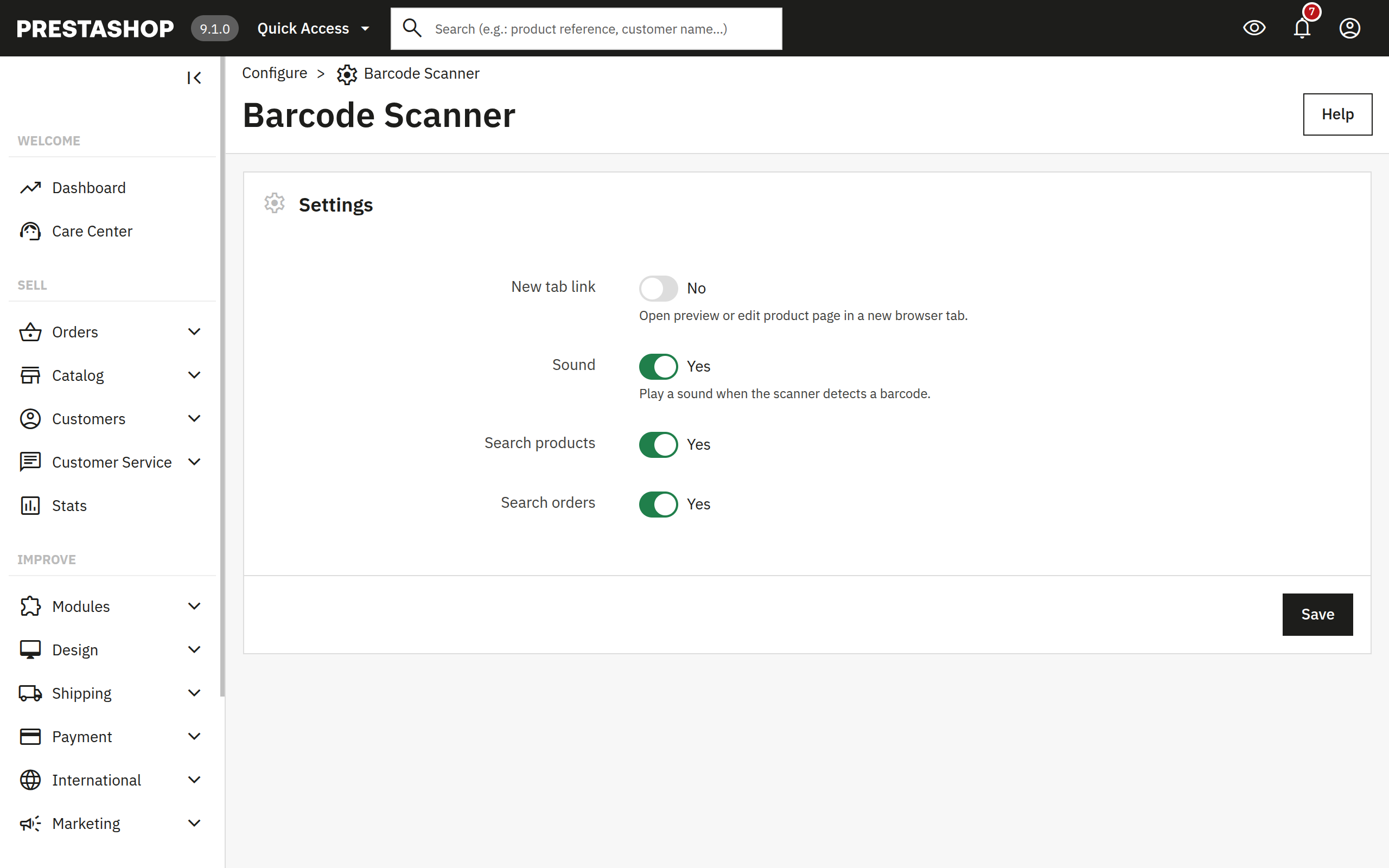Click the Payment card icon

(30, 737)
